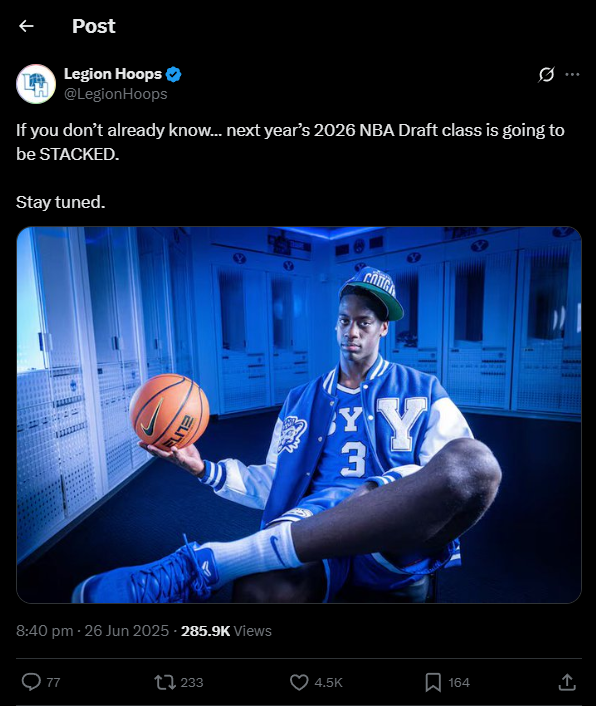The height and width of the screenshot is (706, 596).
Task: Click the reply speech bubble icon
Action: pyautogui.click(x=32, y=682)
